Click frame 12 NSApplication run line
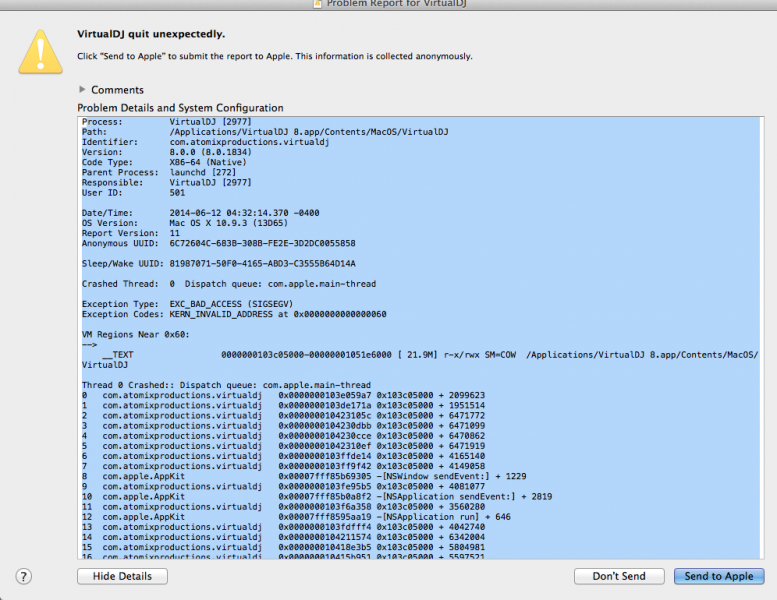 pyautogui.click(x=296, y=517)
